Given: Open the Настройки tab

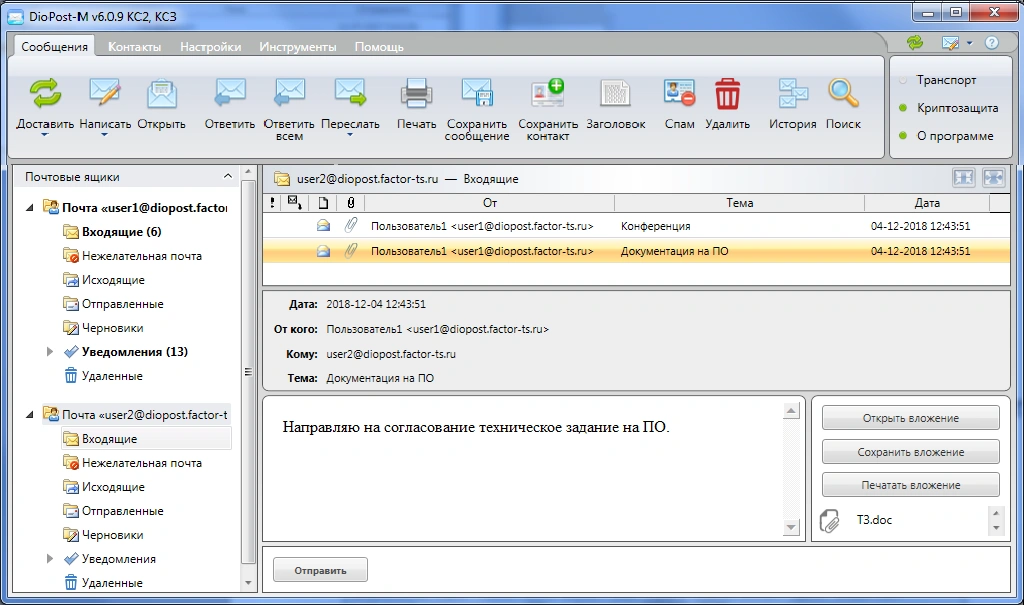Looking at the screenshot, I should point(210,47).
